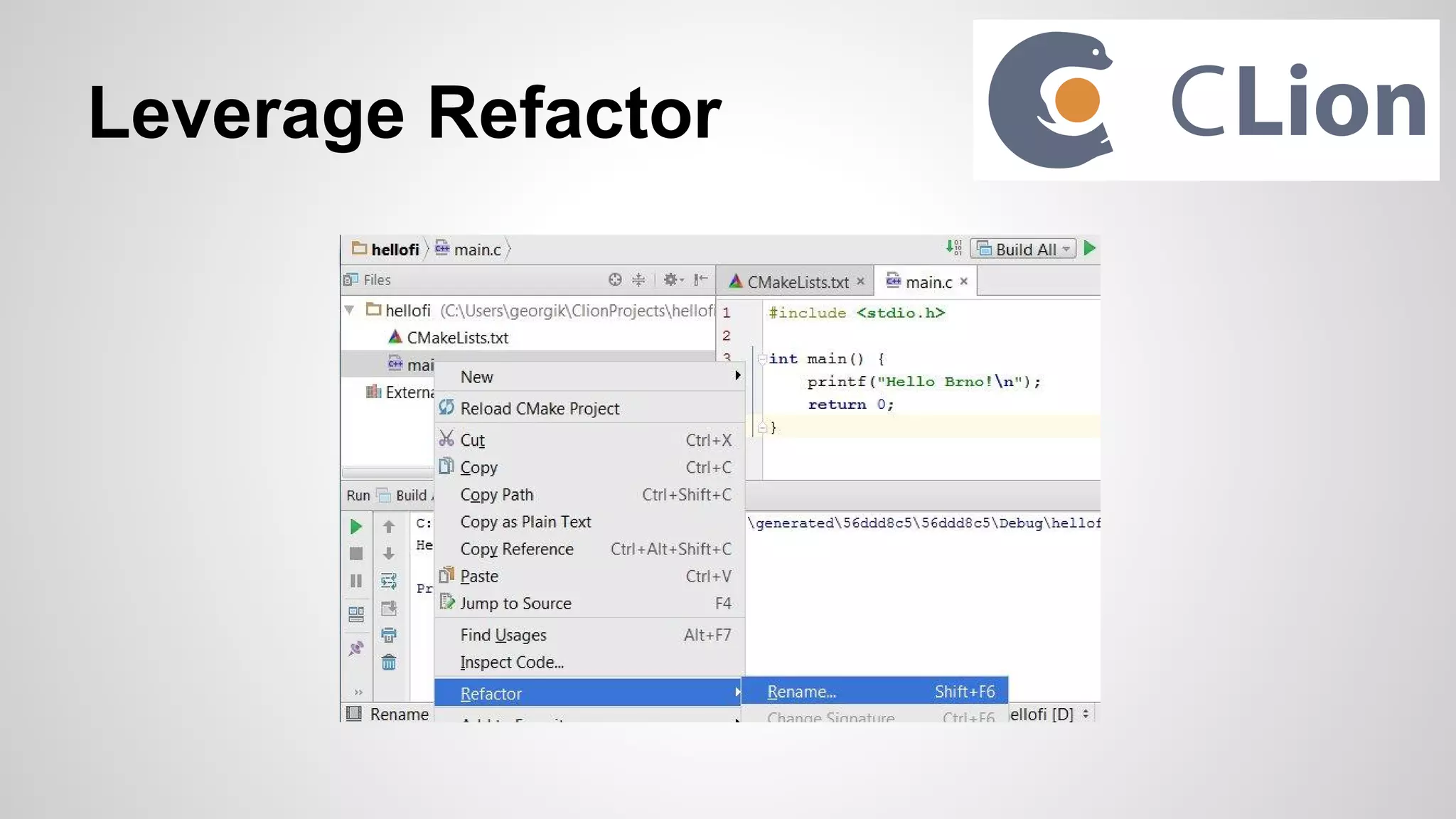
Task: Click the pause output icon in Run panel
Action: 356,581
